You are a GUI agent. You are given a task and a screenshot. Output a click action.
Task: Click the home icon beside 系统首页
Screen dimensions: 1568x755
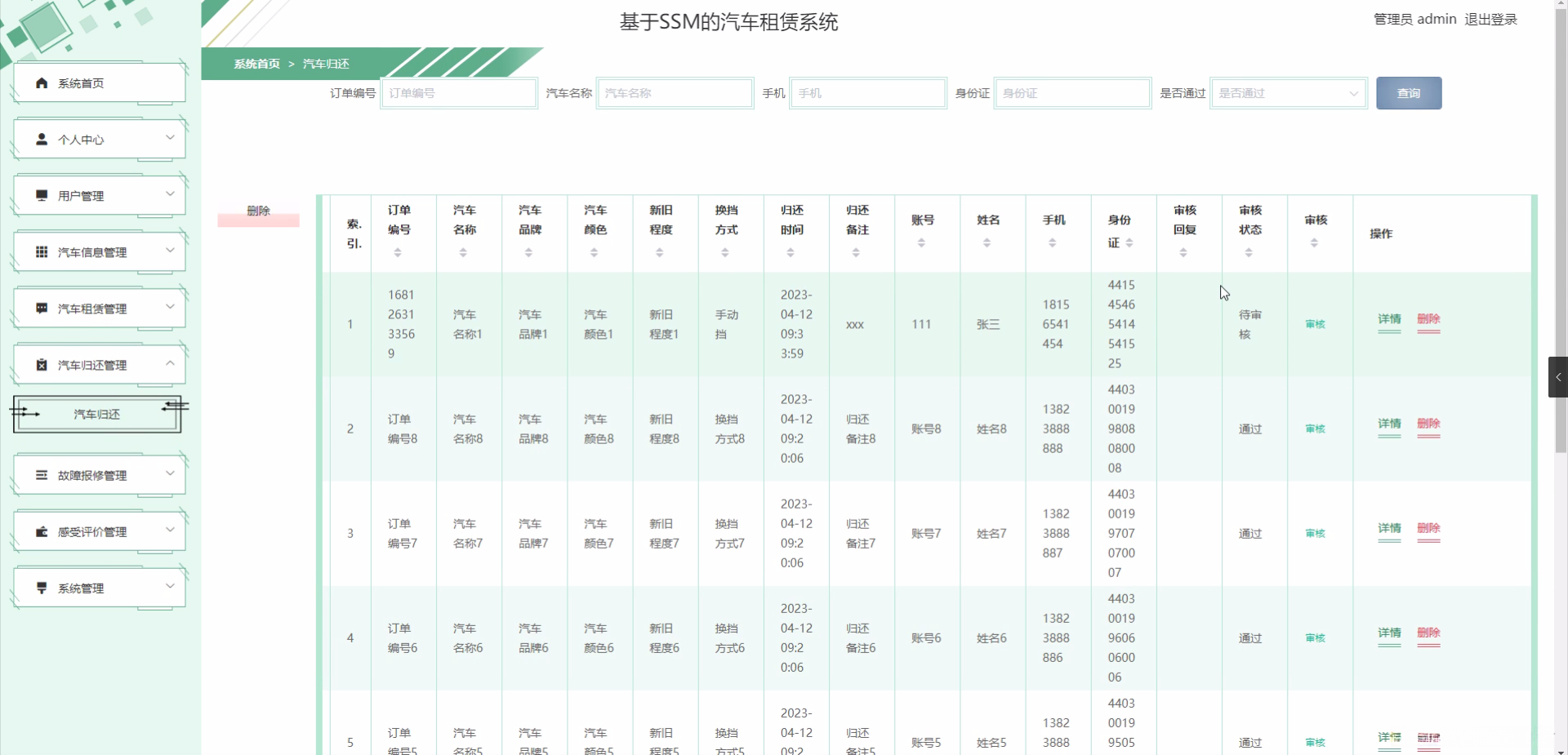coord(42,83)
